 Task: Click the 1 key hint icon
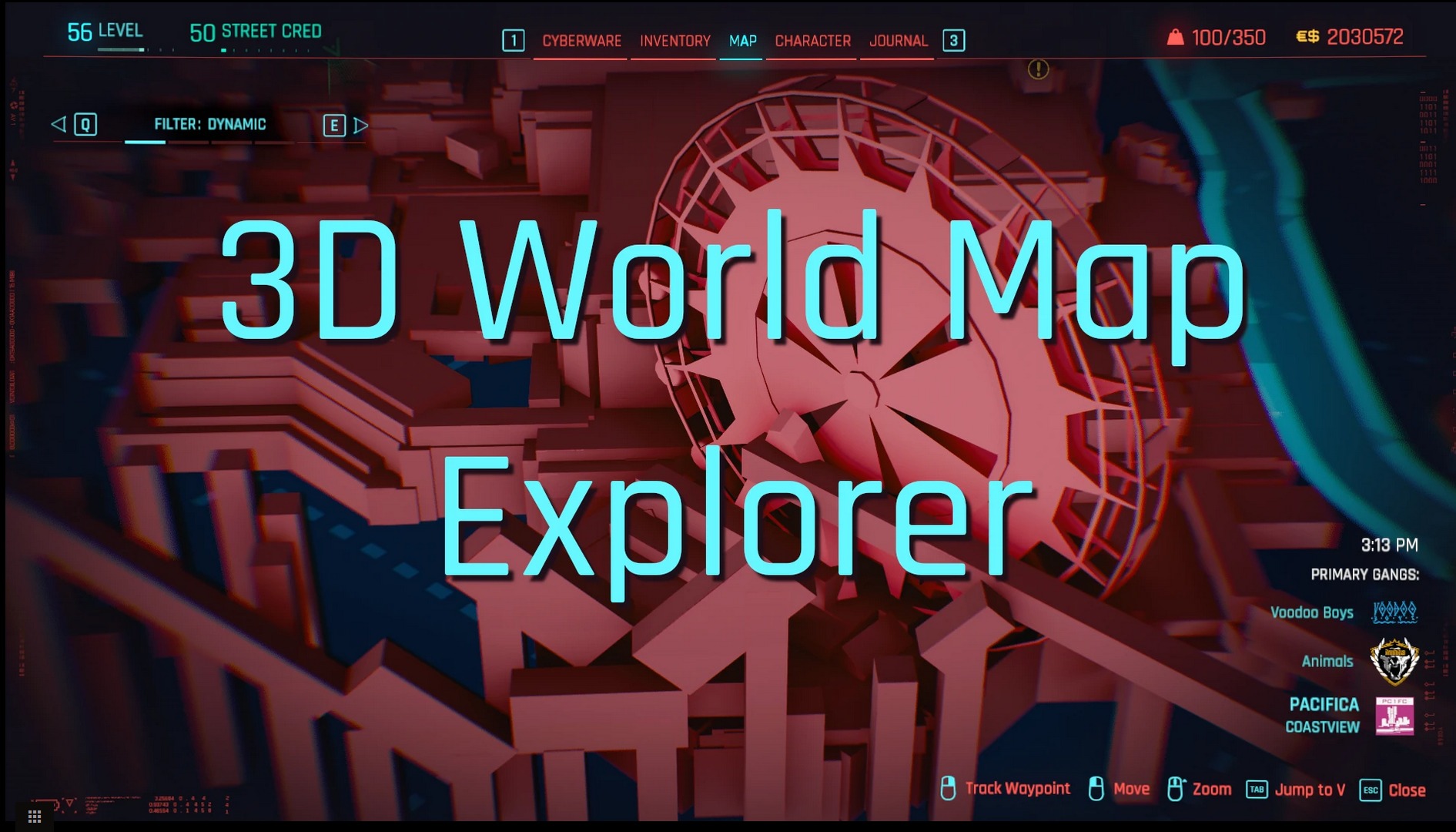[513, 40]
